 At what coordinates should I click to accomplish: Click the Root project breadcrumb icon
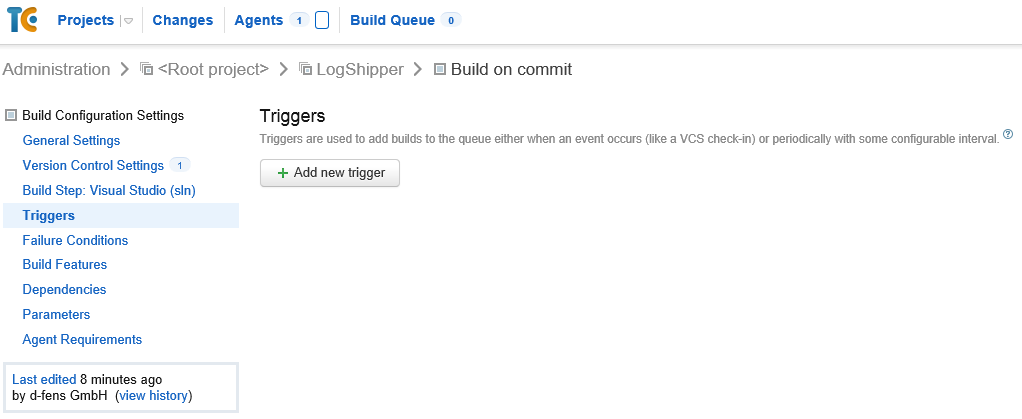[147, 69]
